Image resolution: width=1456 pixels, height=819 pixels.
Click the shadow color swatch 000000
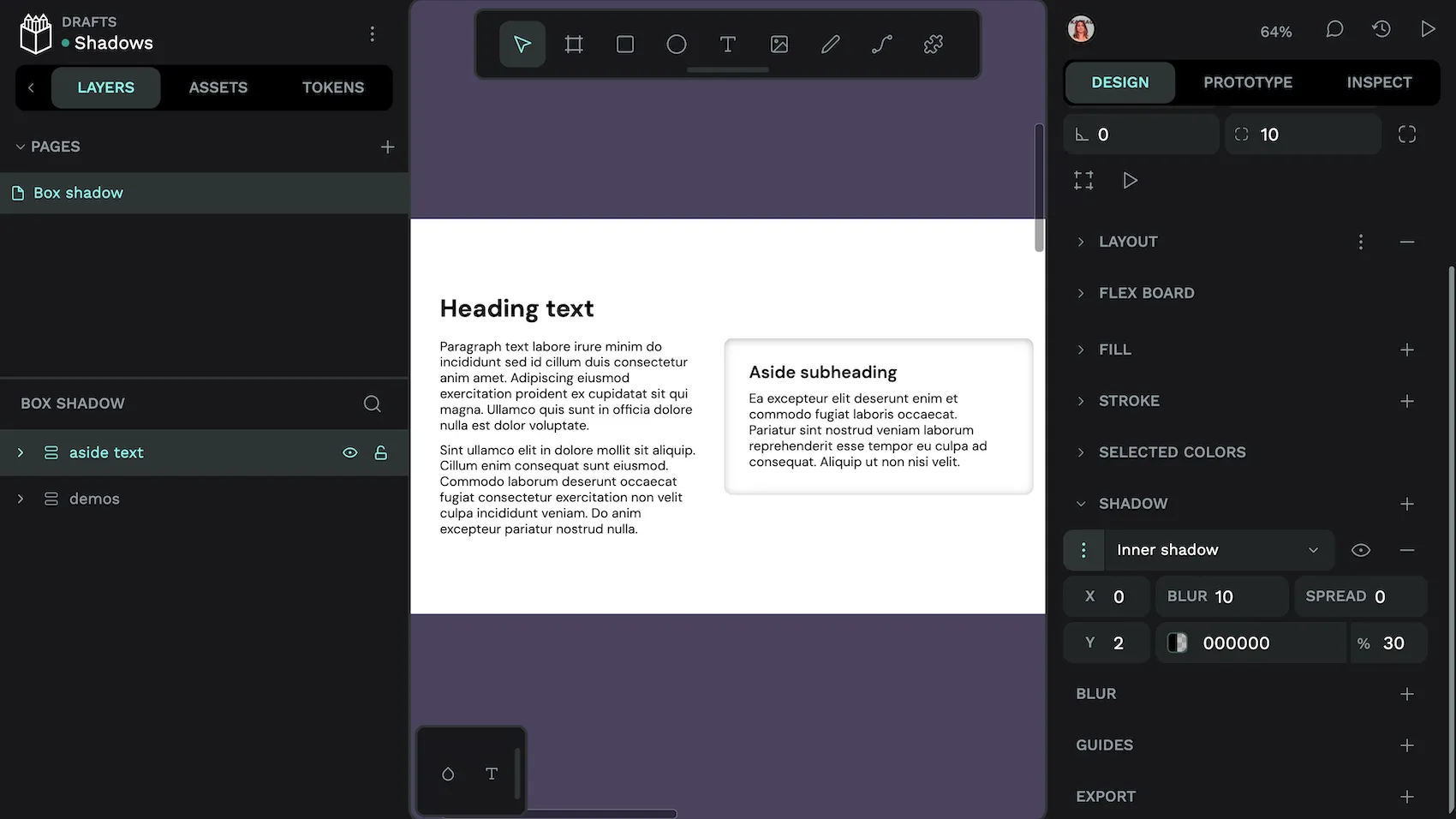point(1178,643)
